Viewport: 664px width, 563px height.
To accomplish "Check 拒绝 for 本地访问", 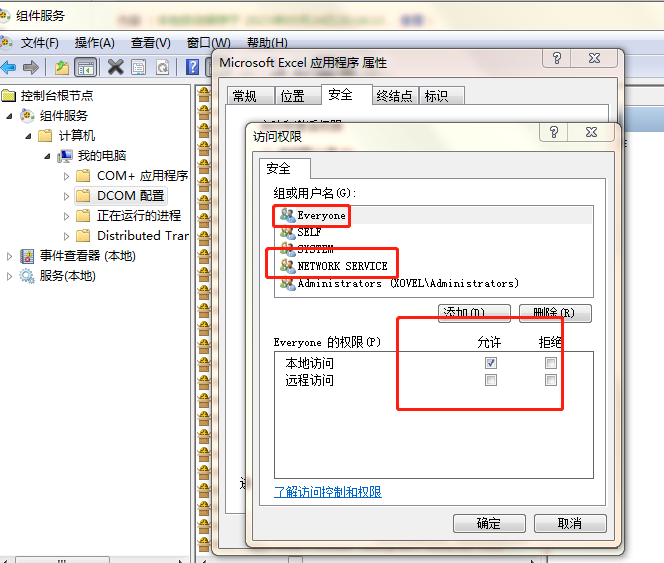I will [551, 363].
